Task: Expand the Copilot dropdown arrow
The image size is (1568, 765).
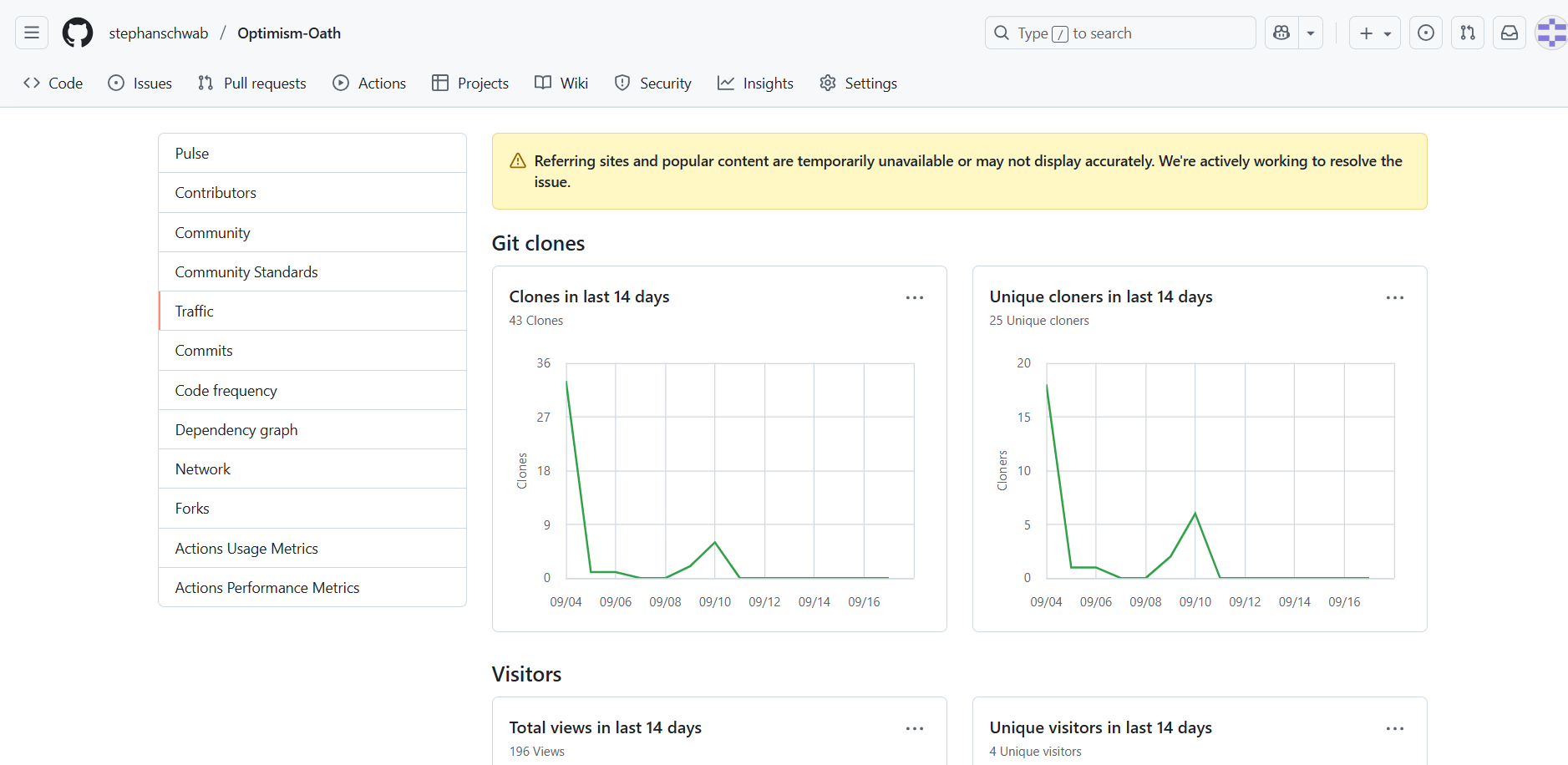Action: 1311,33
